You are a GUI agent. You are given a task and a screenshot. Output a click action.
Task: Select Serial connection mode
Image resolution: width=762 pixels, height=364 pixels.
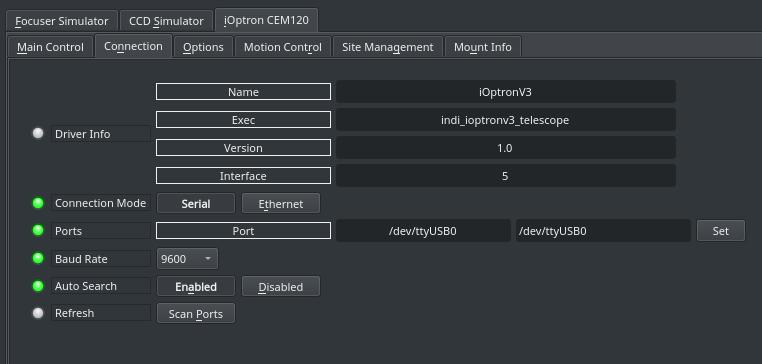pos(196,204)
